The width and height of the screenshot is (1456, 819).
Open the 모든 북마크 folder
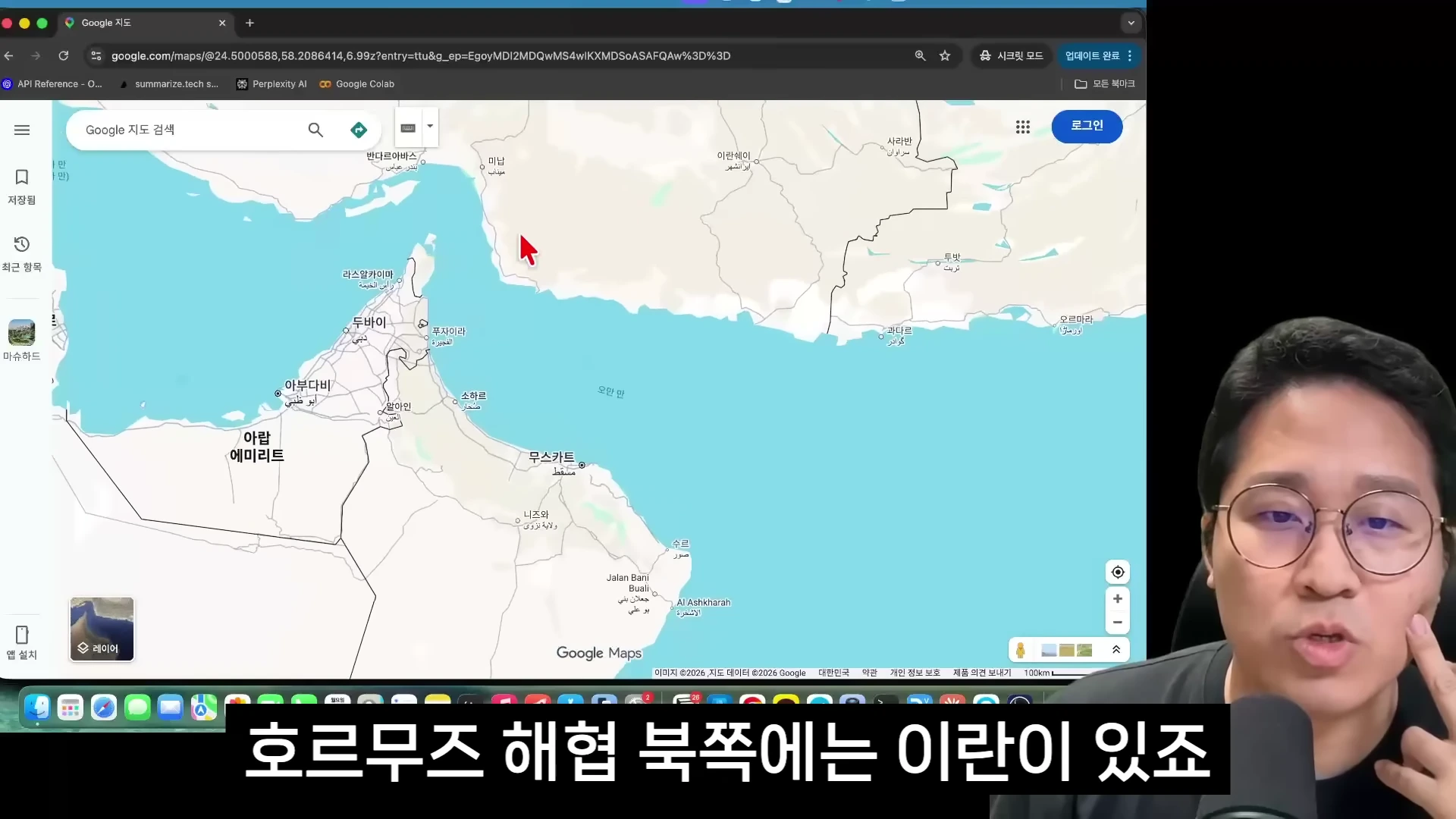click(1104, 84)
